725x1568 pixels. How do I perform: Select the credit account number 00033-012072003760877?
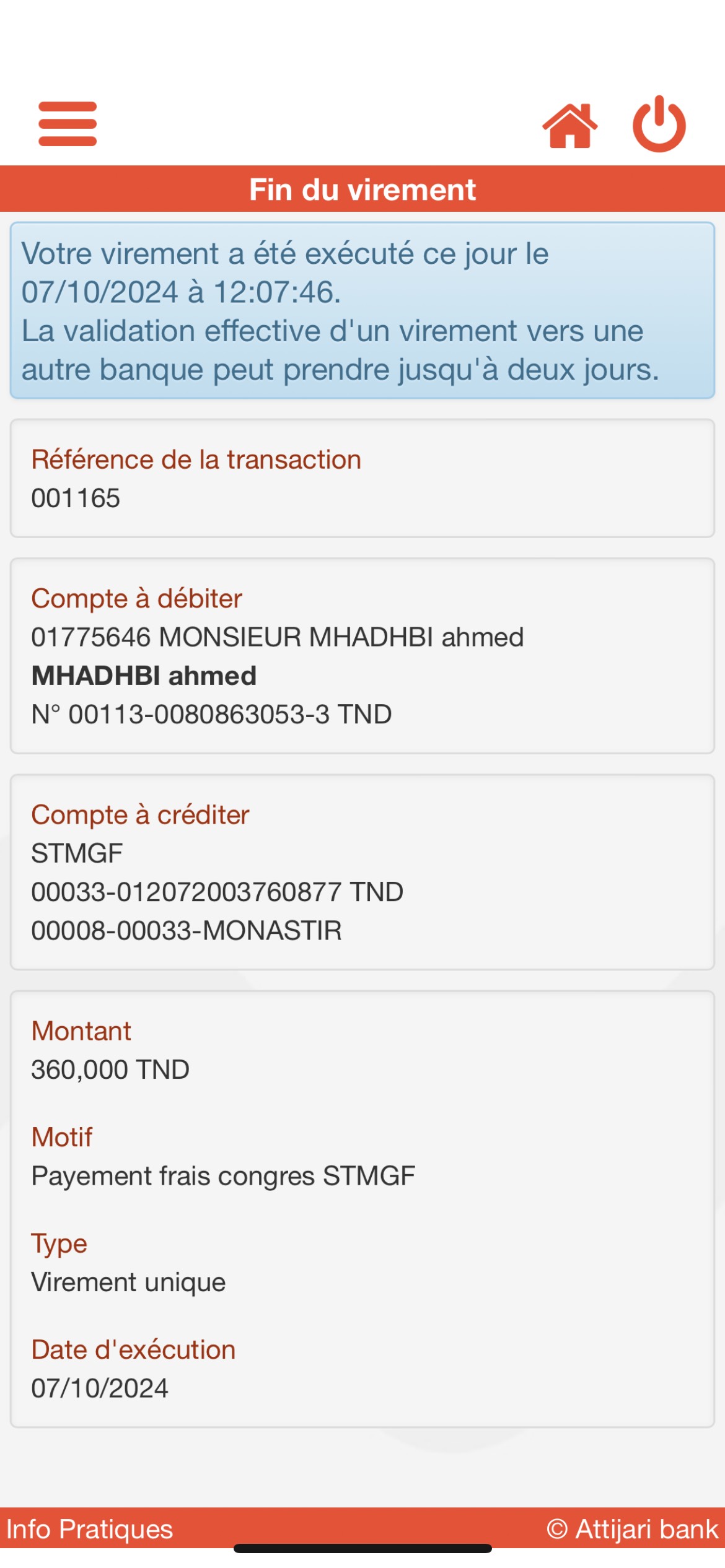tap(217, 892)
